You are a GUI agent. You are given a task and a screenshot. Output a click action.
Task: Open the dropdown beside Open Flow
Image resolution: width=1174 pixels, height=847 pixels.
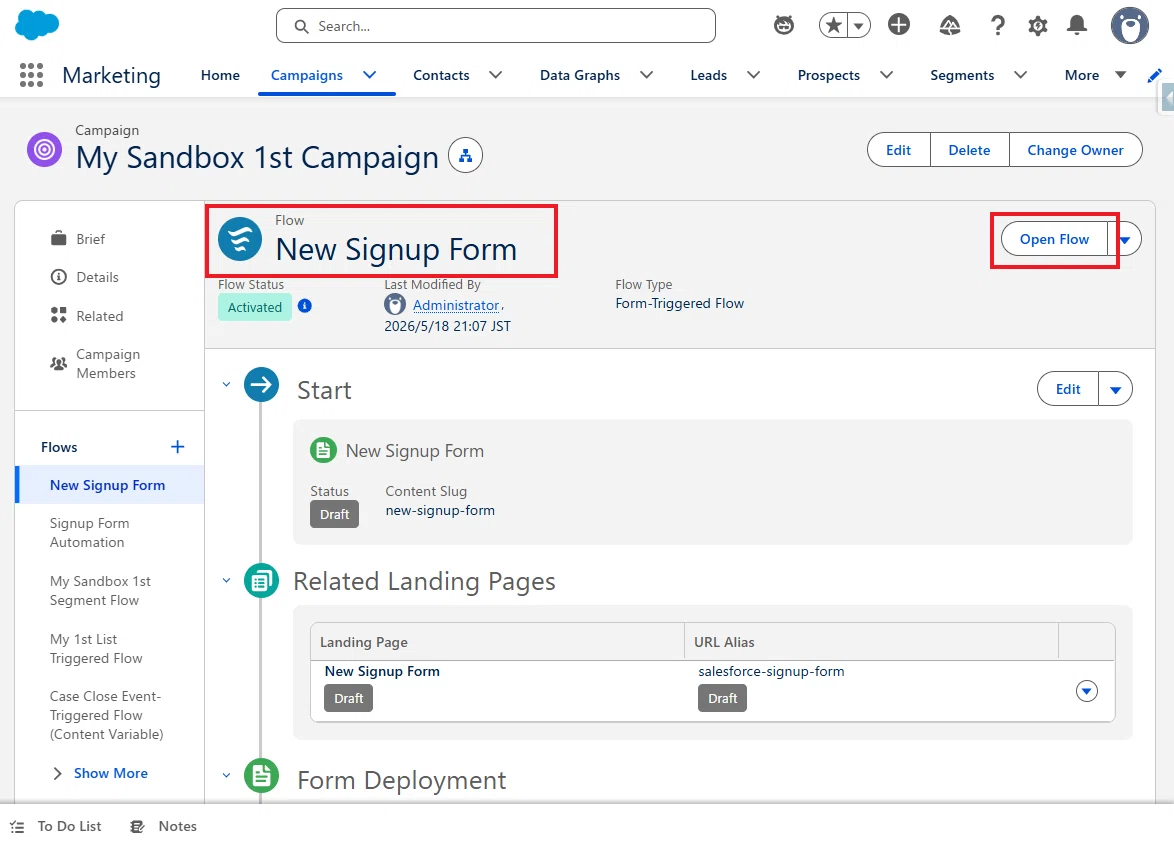[1125, 240]
